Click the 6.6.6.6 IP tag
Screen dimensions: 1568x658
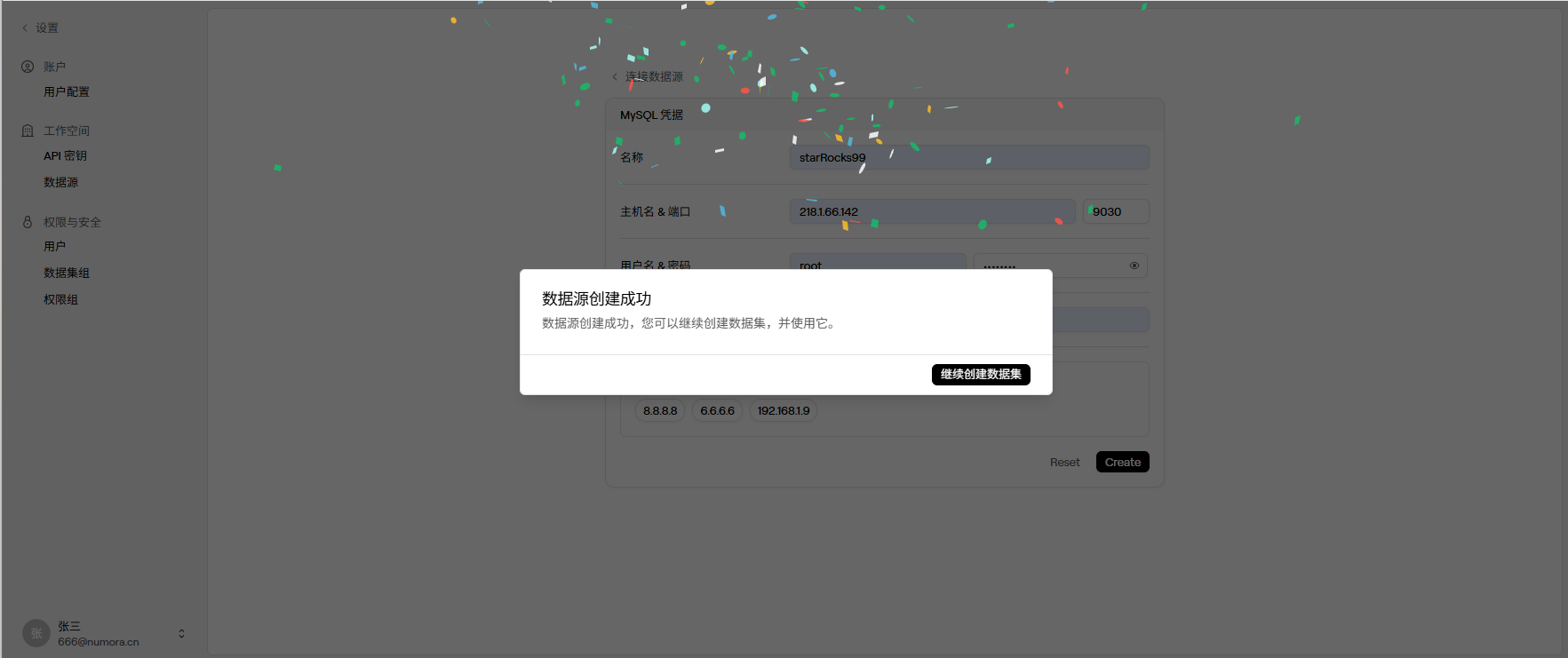point(718,411)
